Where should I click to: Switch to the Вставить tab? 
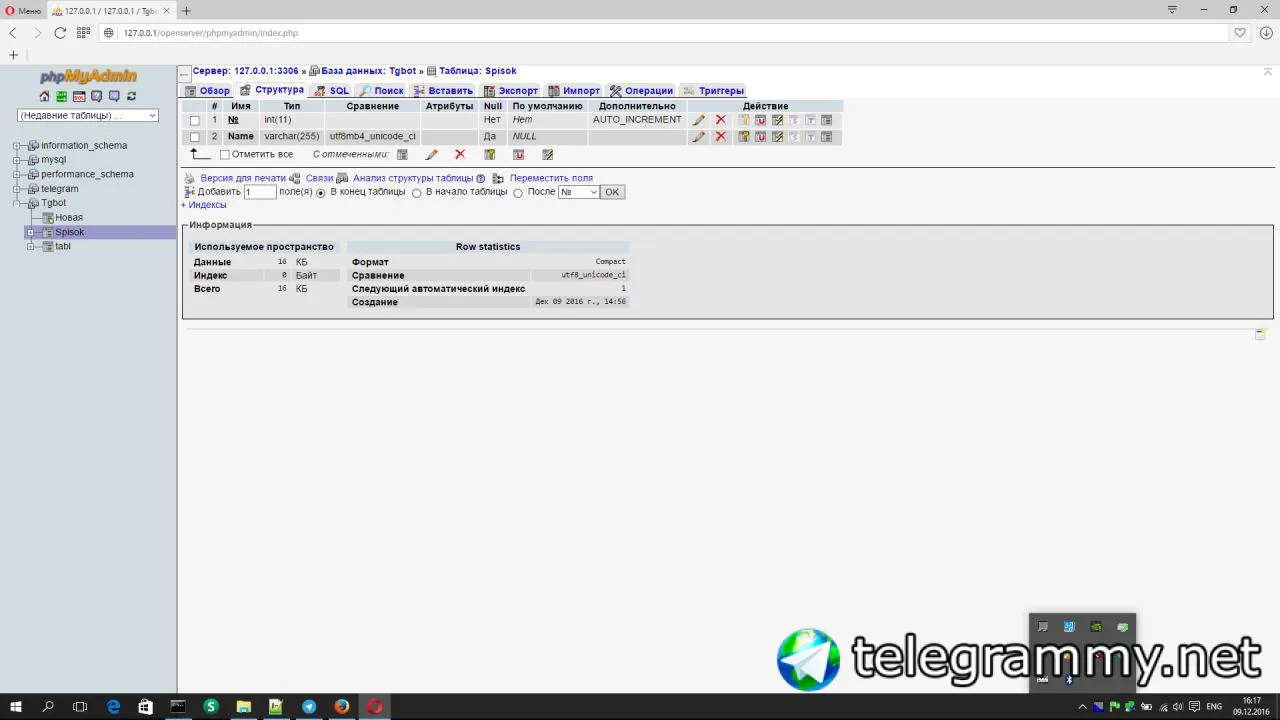point(443,91)
